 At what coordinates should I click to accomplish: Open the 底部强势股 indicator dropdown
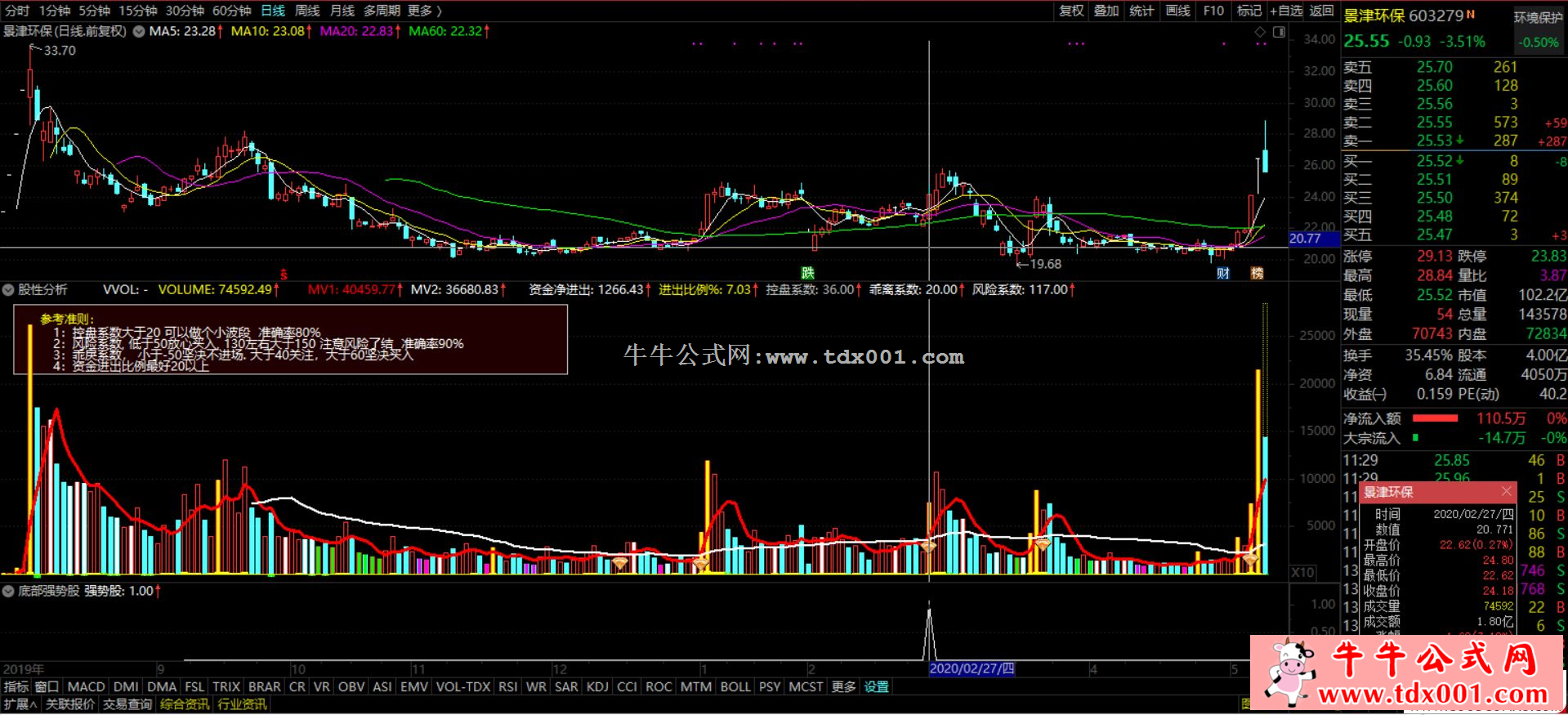coord(8,591)
